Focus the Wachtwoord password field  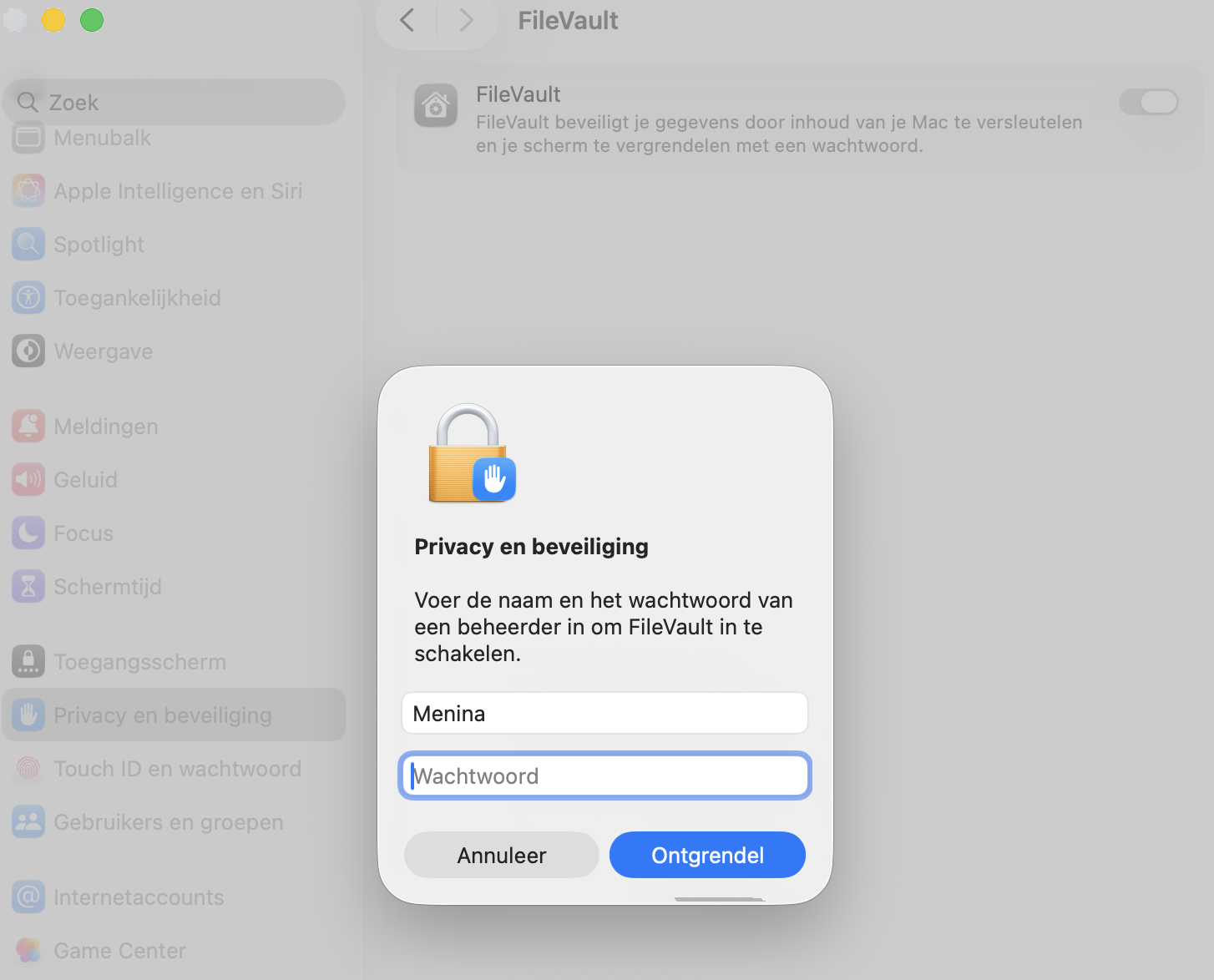pos(604,775)
